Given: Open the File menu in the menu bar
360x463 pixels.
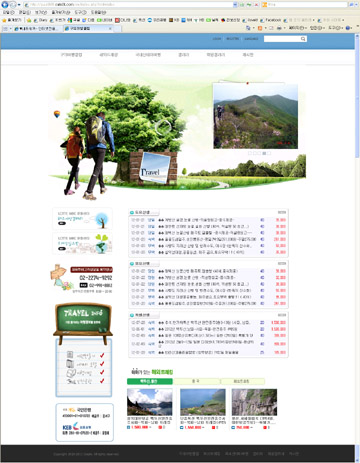Looking at the screenshot, I should pos(8,12).
